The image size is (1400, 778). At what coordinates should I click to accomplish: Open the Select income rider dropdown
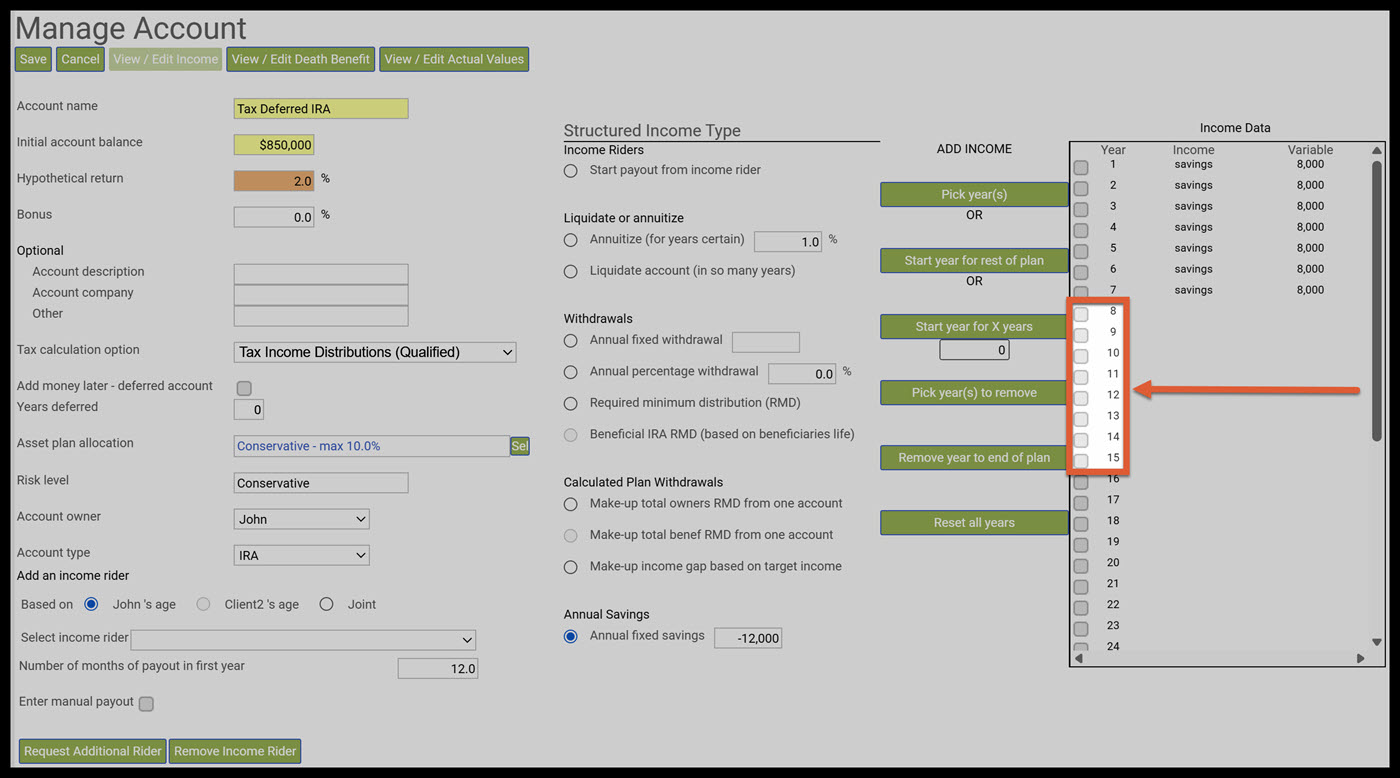point(303,640)
